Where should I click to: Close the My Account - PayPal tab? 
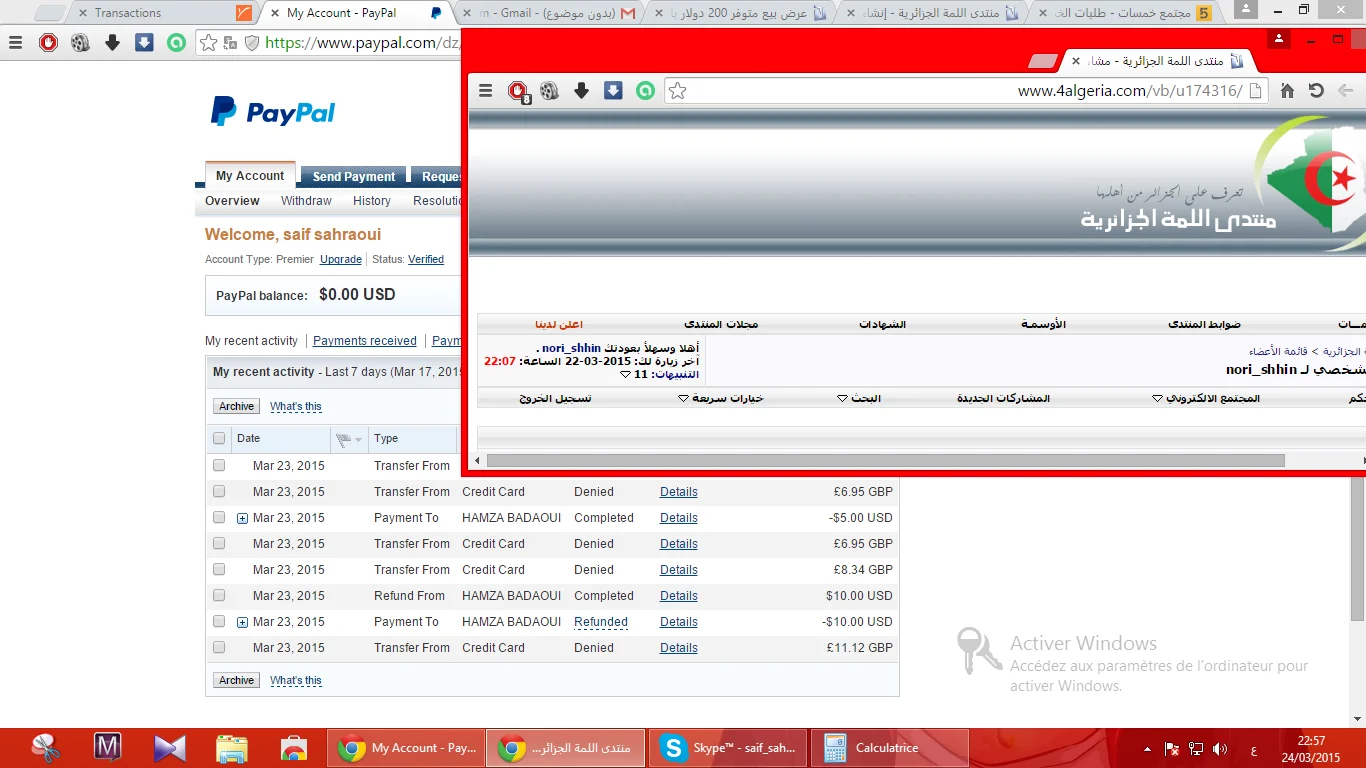click(x=273, y=13)
